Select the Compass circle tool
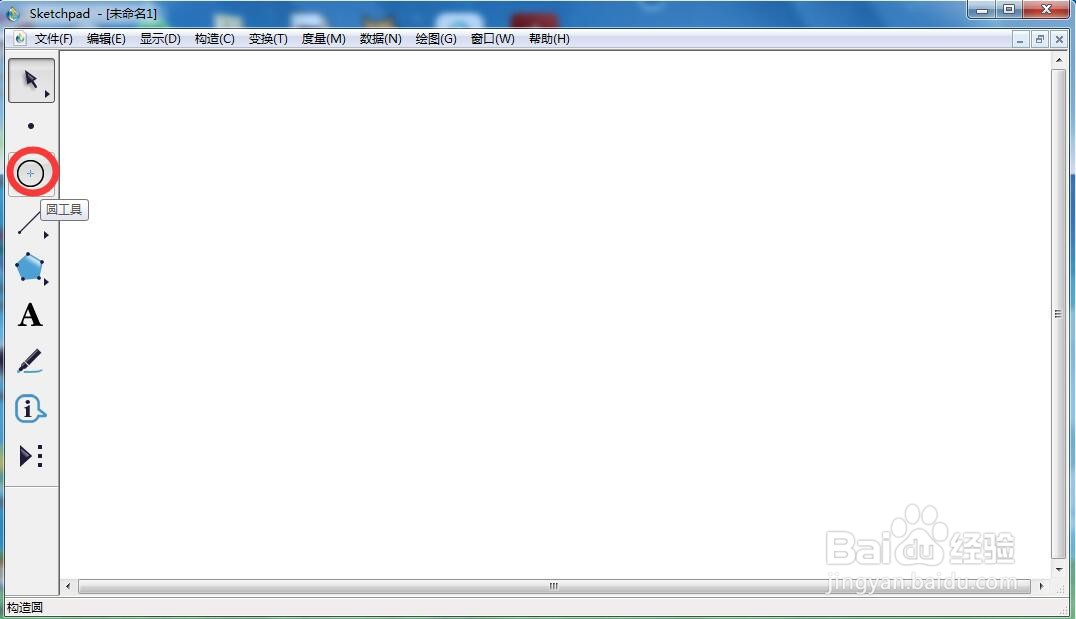This screenshot has width=1076, height=619. pos(31,174)
